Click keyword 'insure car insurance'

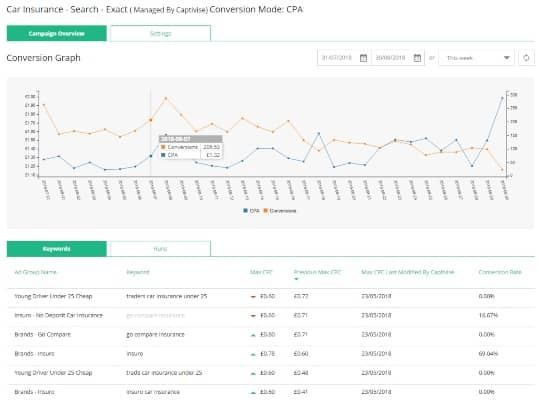153,392
